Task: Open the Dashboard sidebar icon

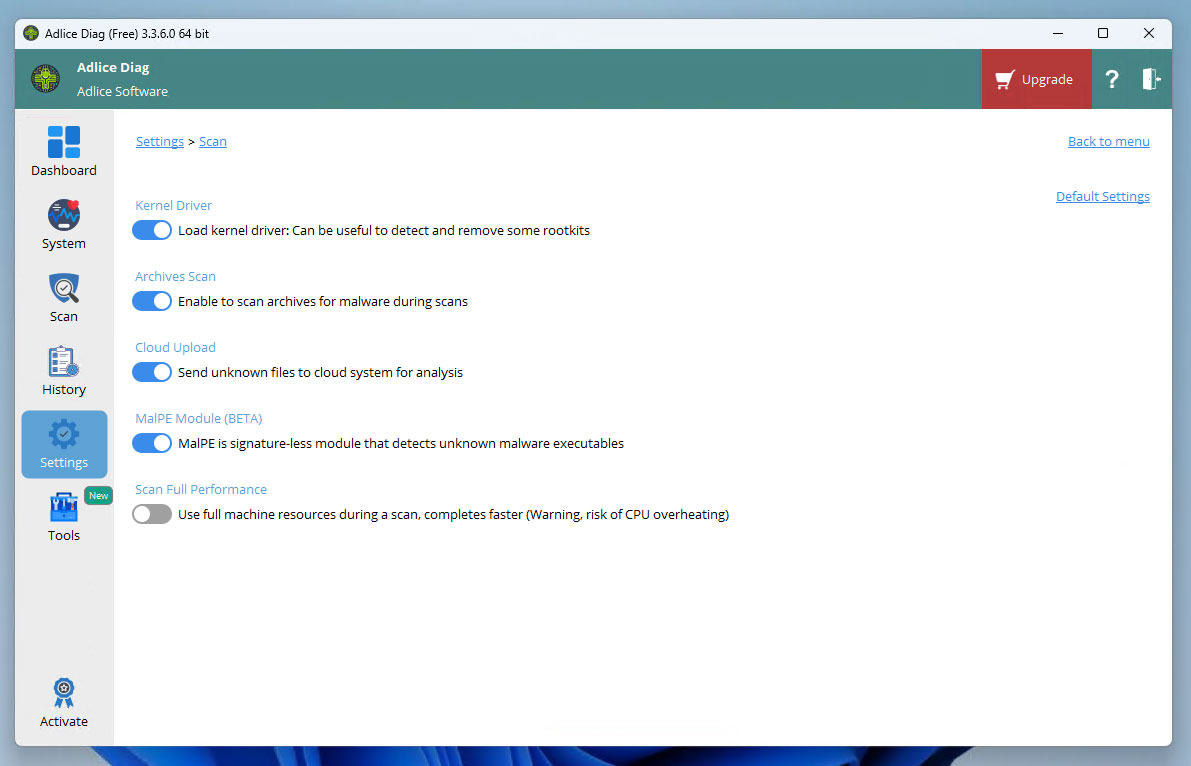Action: [64, 143]
